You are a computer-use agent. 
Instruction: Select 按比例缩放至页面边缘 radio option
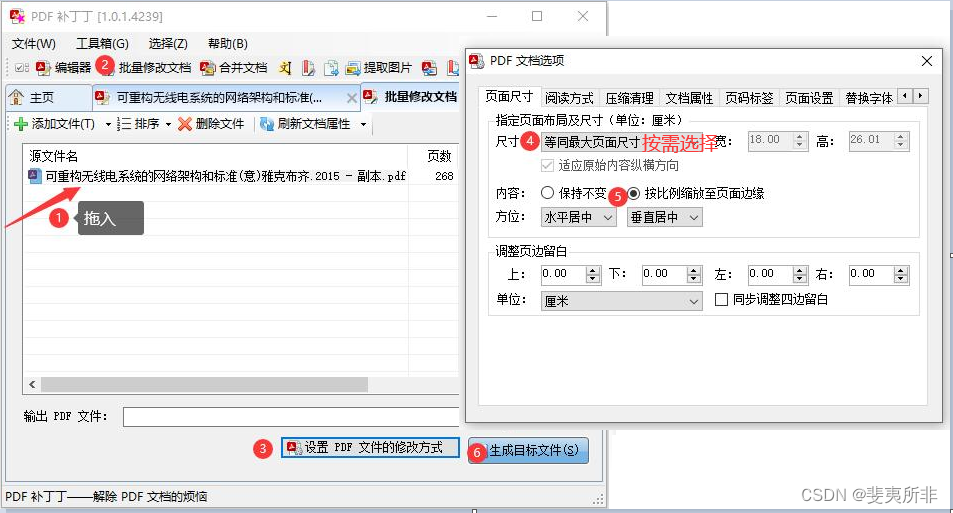coord(633,193)
